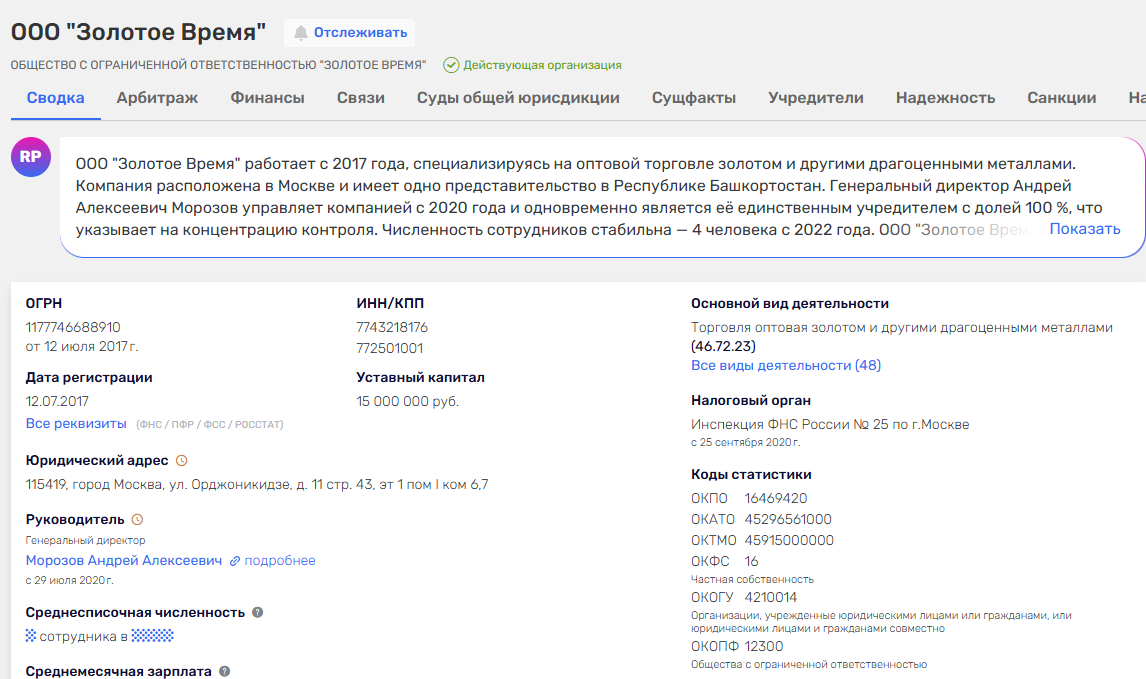
Task: Click the OGRN number 1177746688910
Action: point(73,327)
